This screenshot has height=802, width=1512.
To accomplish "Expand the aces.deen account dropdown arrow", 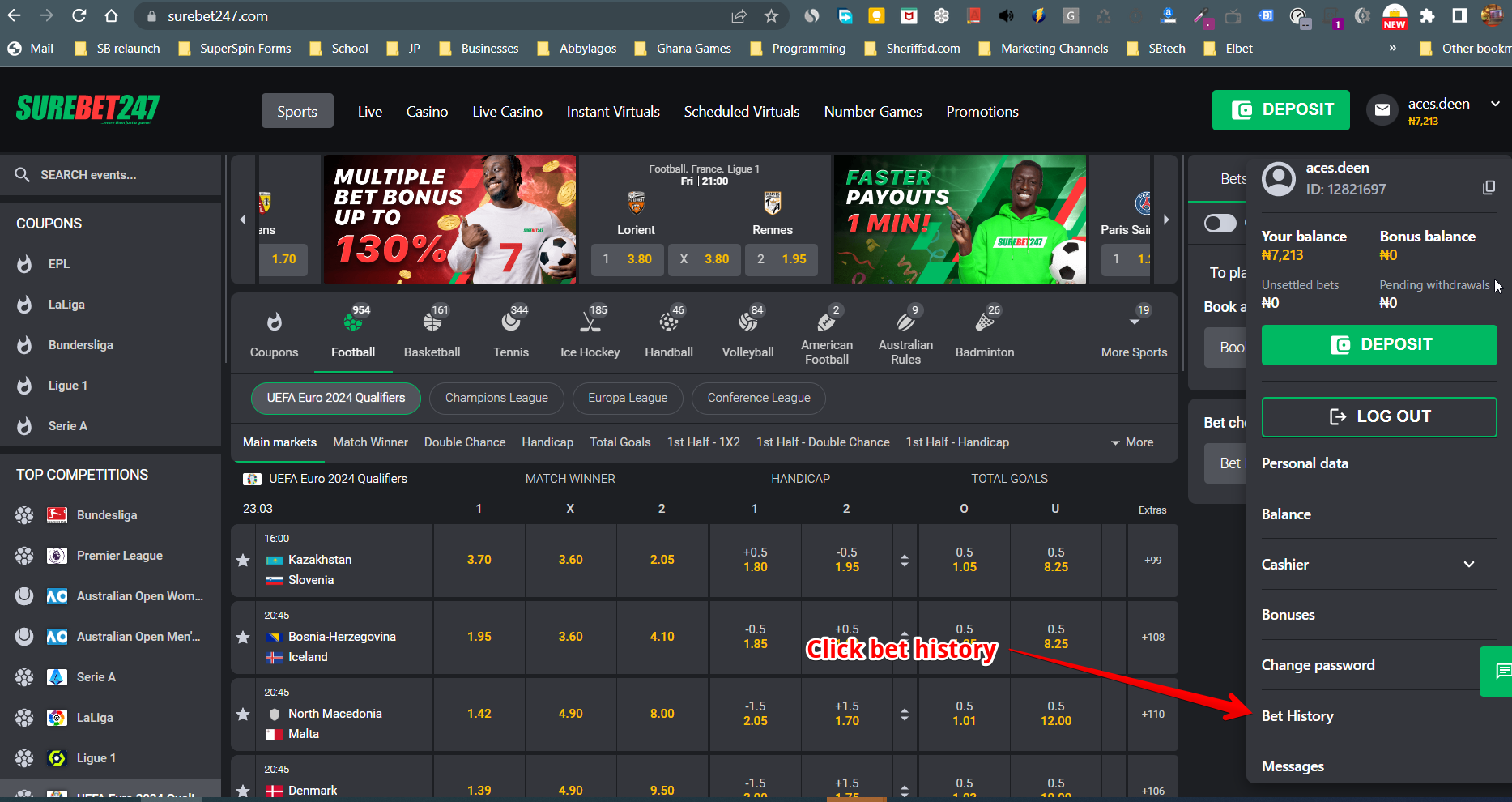I will 1495,104.
